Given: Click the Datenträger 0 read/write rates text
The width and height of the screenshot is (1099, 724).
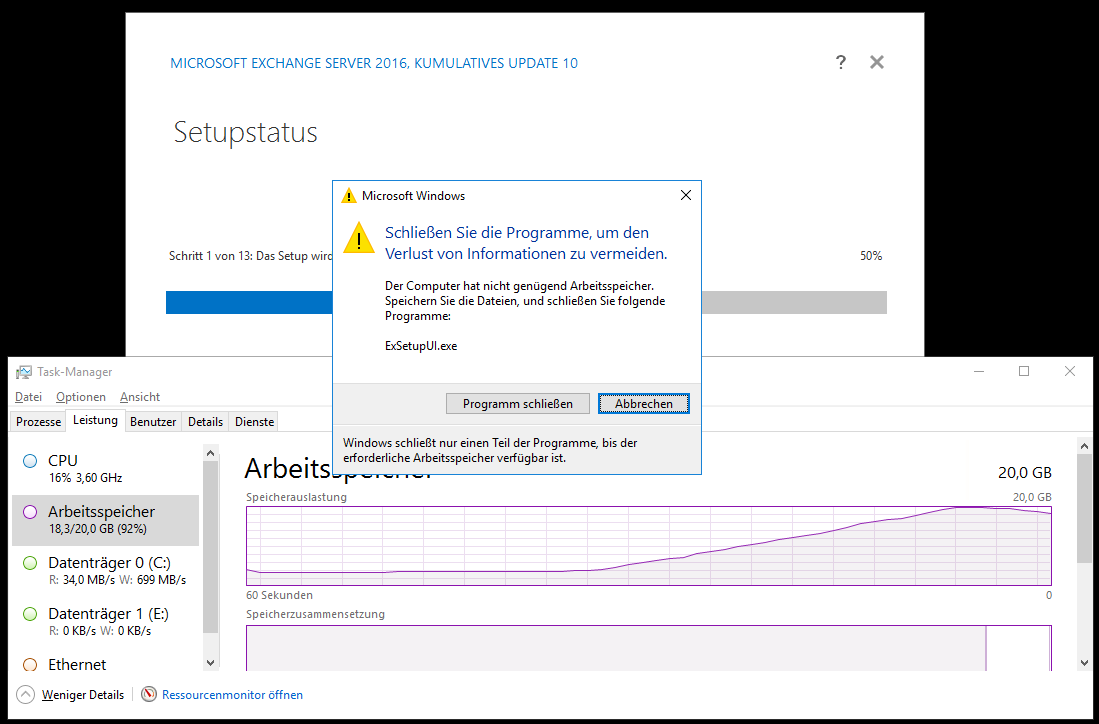Looking at the screenshot, I should coord(117,580).
